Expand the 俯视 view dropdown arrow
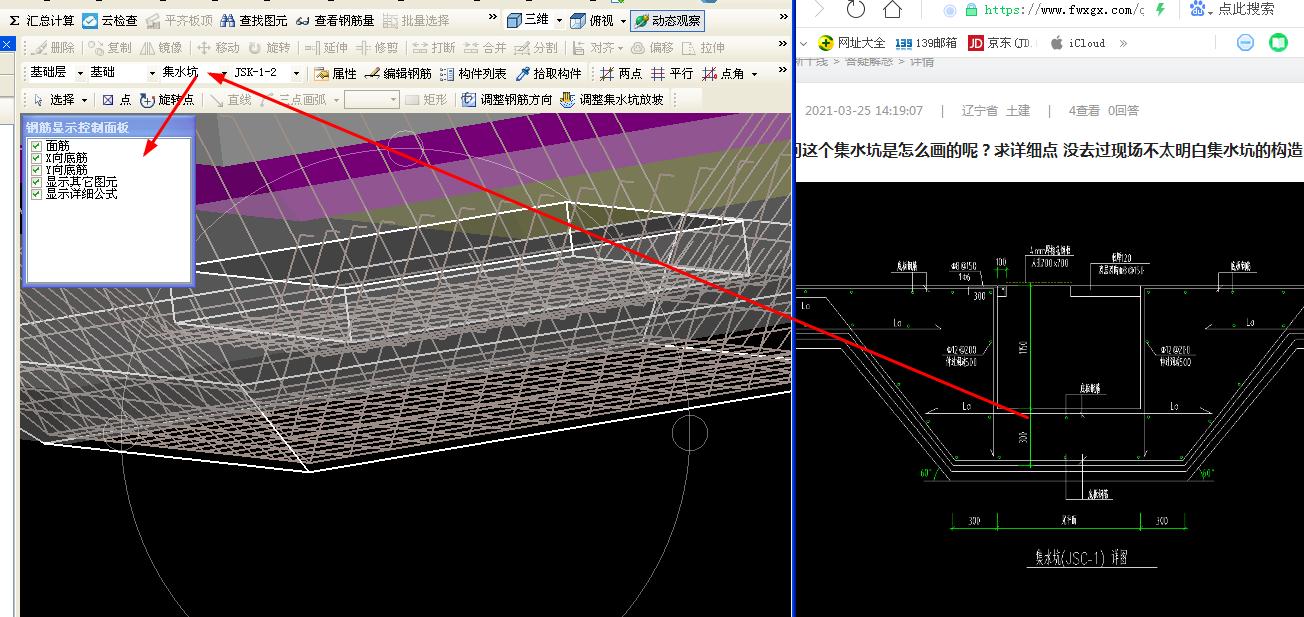 click(x=623, y=20)
